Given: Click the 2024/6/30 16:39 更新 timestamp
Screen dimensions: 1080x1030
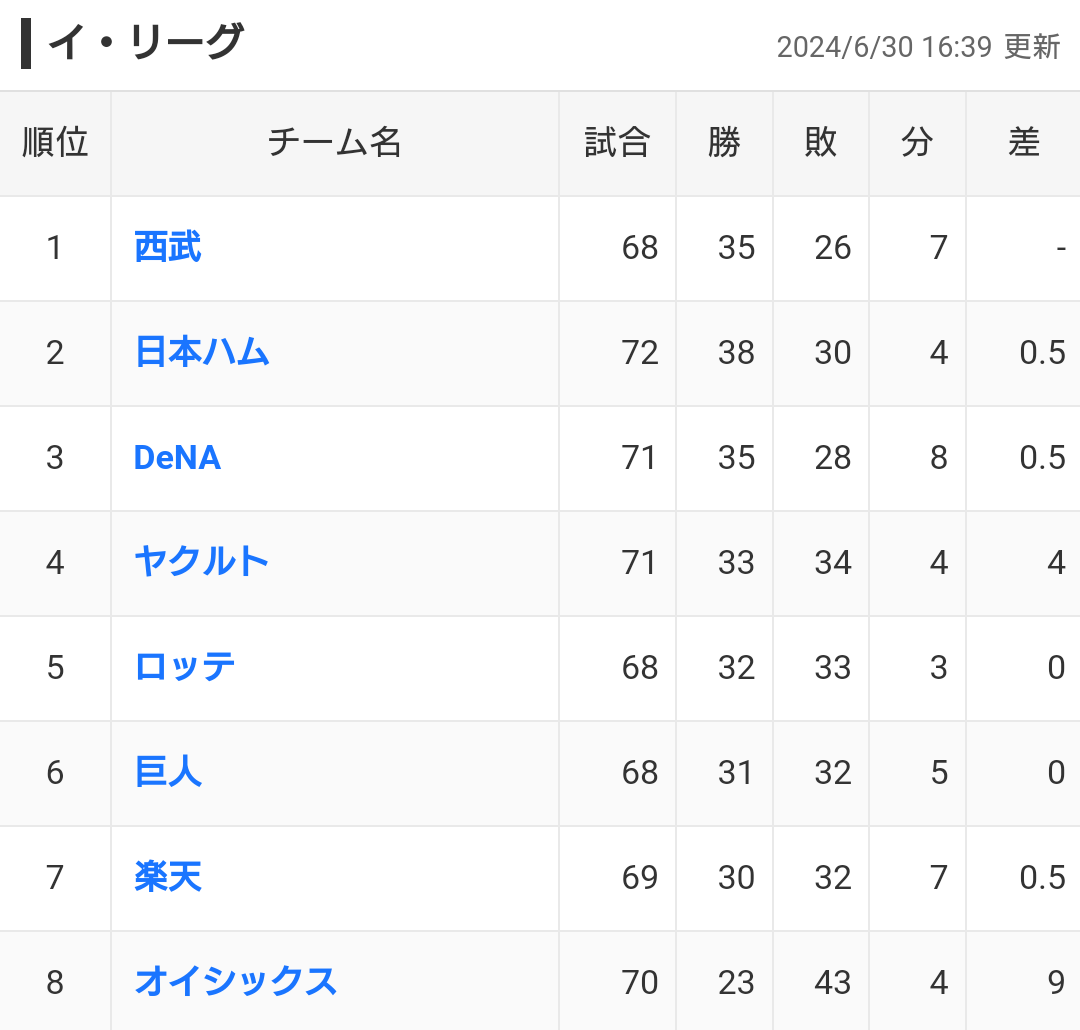Looking at the screenshot, I should (x=918, y=47).
